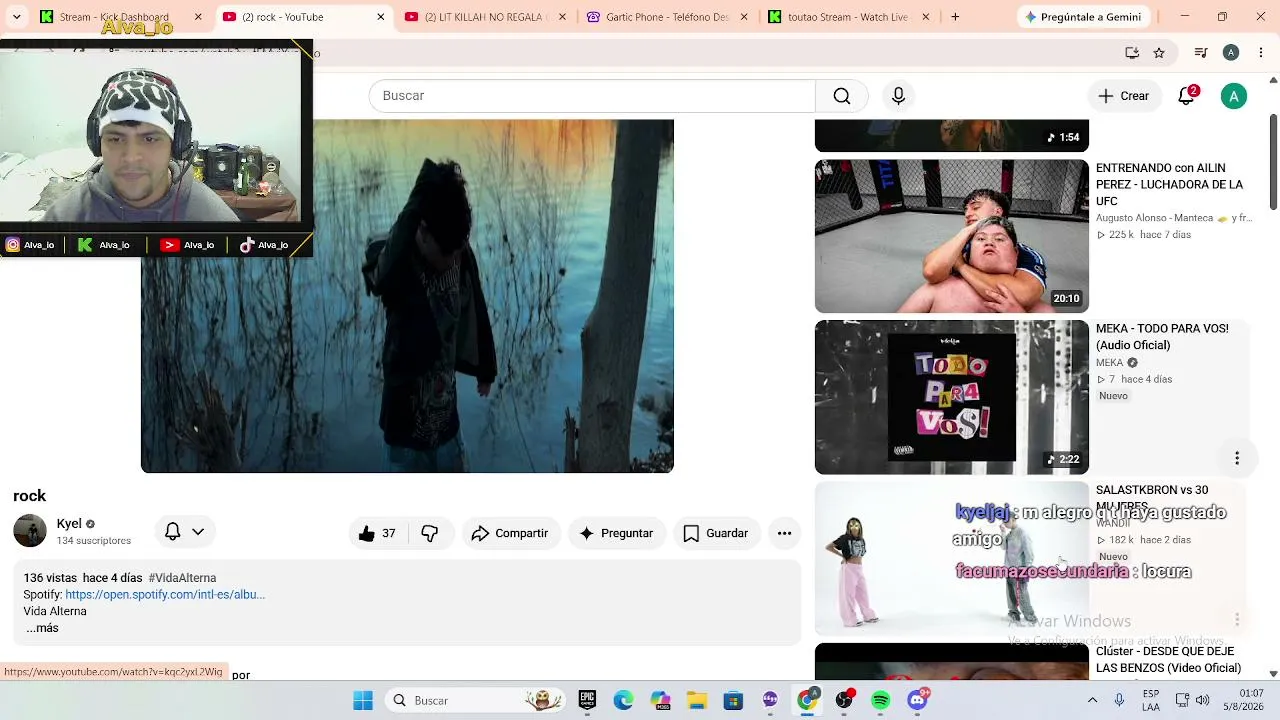1280x720 pixels.
Task: Open options menu for MEKA video
Action: pos(1237,458)
